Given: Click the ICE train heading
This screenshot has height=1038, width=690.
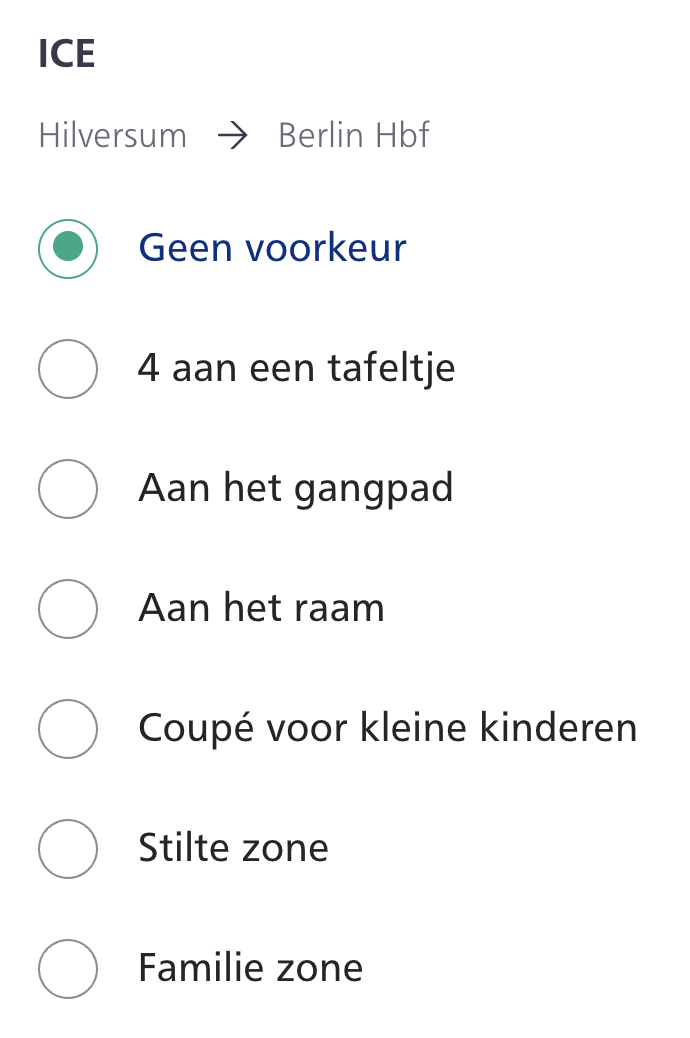Looking at the screenshot, I should [67, 55].
